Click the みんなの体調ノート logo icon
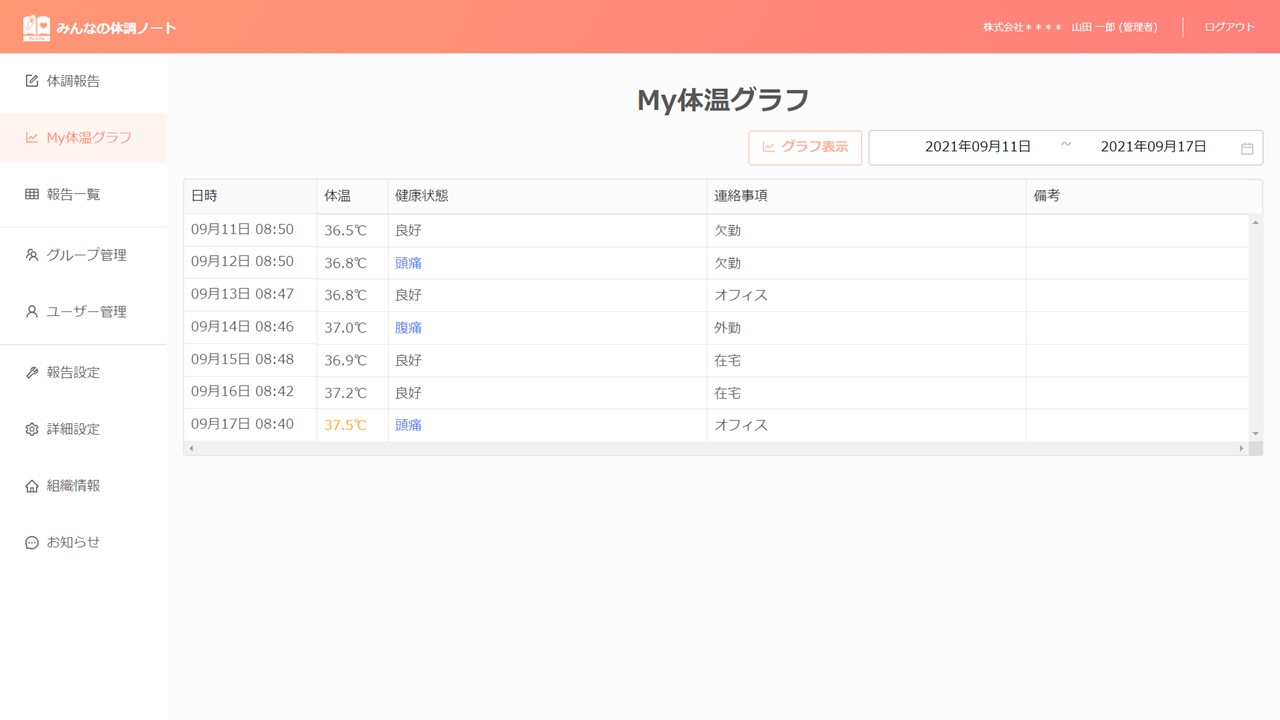Image resolution: width=1280 pixels, height=720 pixels. 37,27
